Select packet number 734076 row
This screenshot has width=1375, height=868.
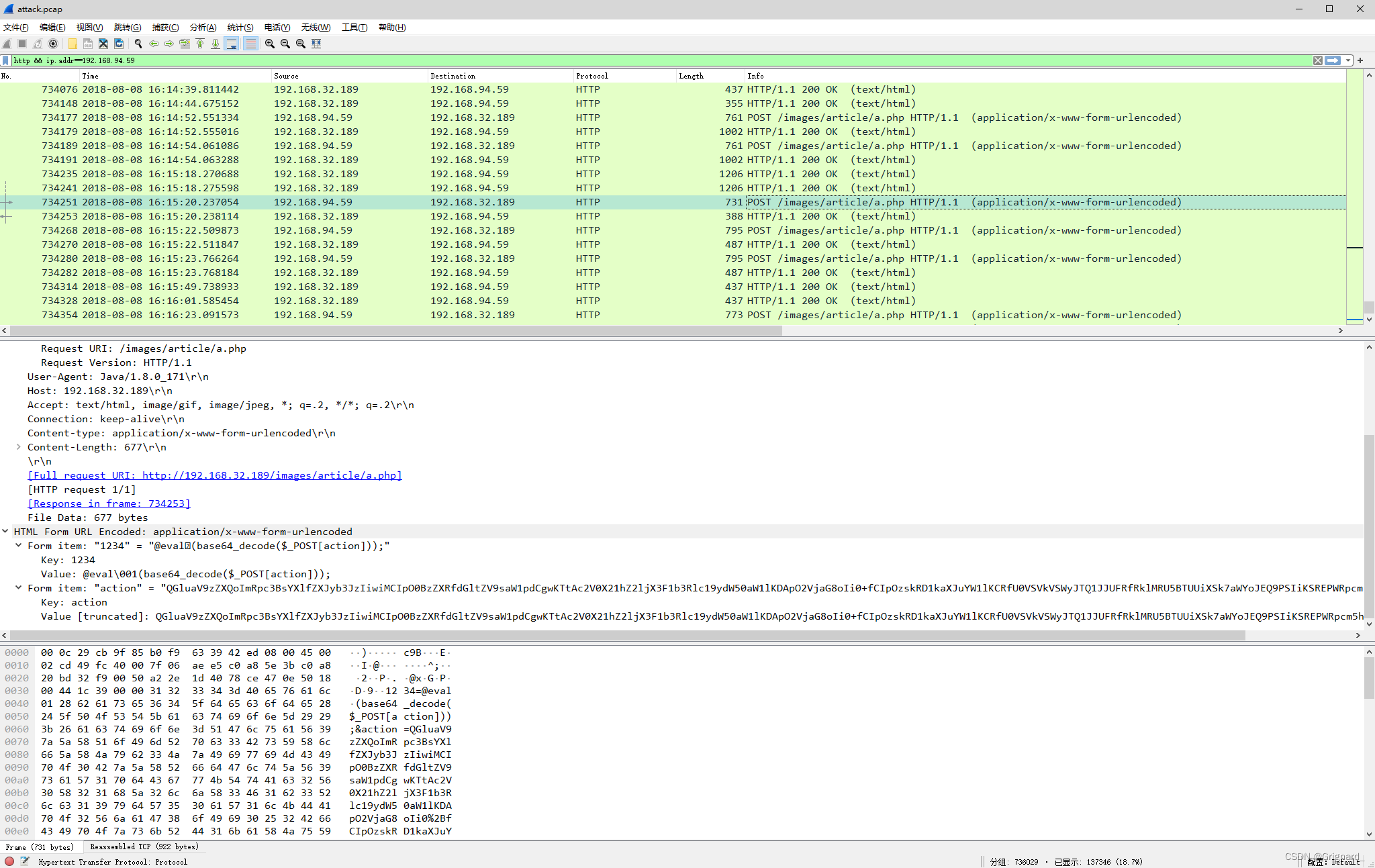[x=673, y=89]
